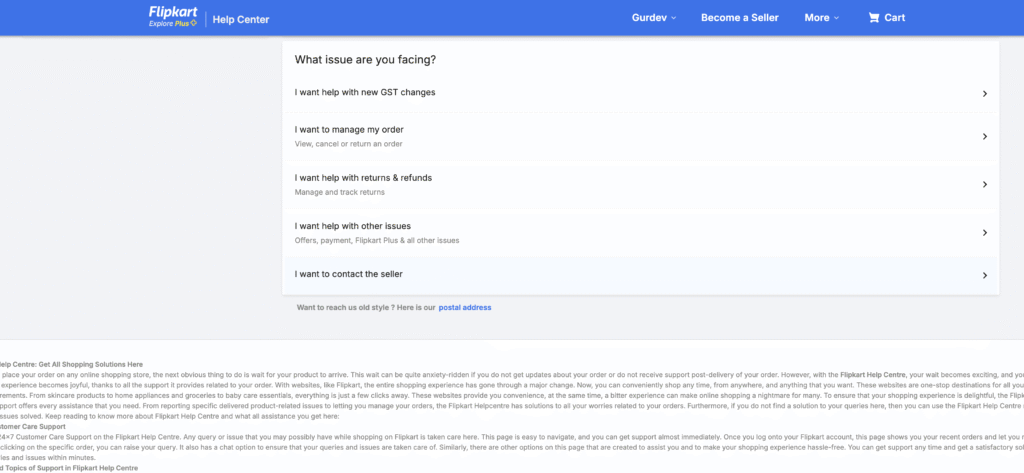This screenshot has height=473, width=1024.
Task: Click the arrow beside contact the seller
Action: (985, 275)
